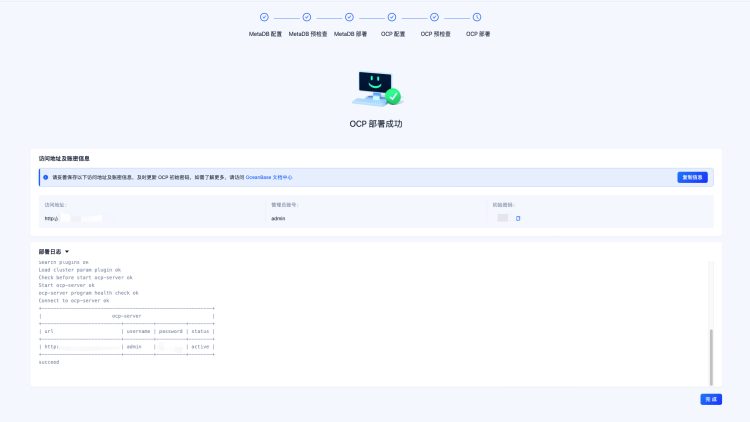Screen dimensions: 750x422
Task: Click the 'OCP 部署成功' heading
Action: point(376,124)
